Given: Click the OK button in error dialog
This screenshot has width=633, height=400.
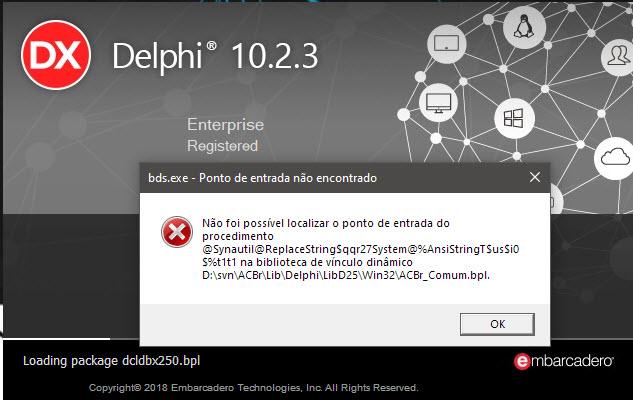Looking at the screenshot, I should click(497, 324).
